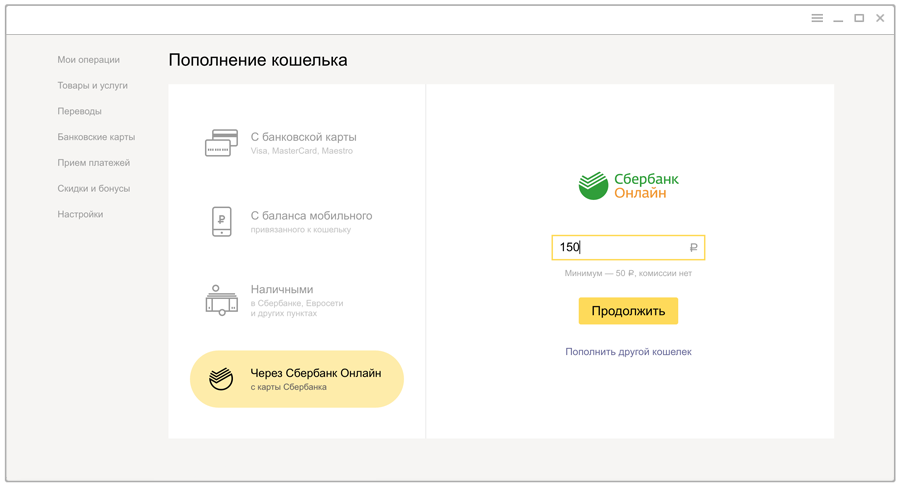Follow Пополнить другой кошелек link
Viewport: 900px width, 486px height.
pos(628,352)
